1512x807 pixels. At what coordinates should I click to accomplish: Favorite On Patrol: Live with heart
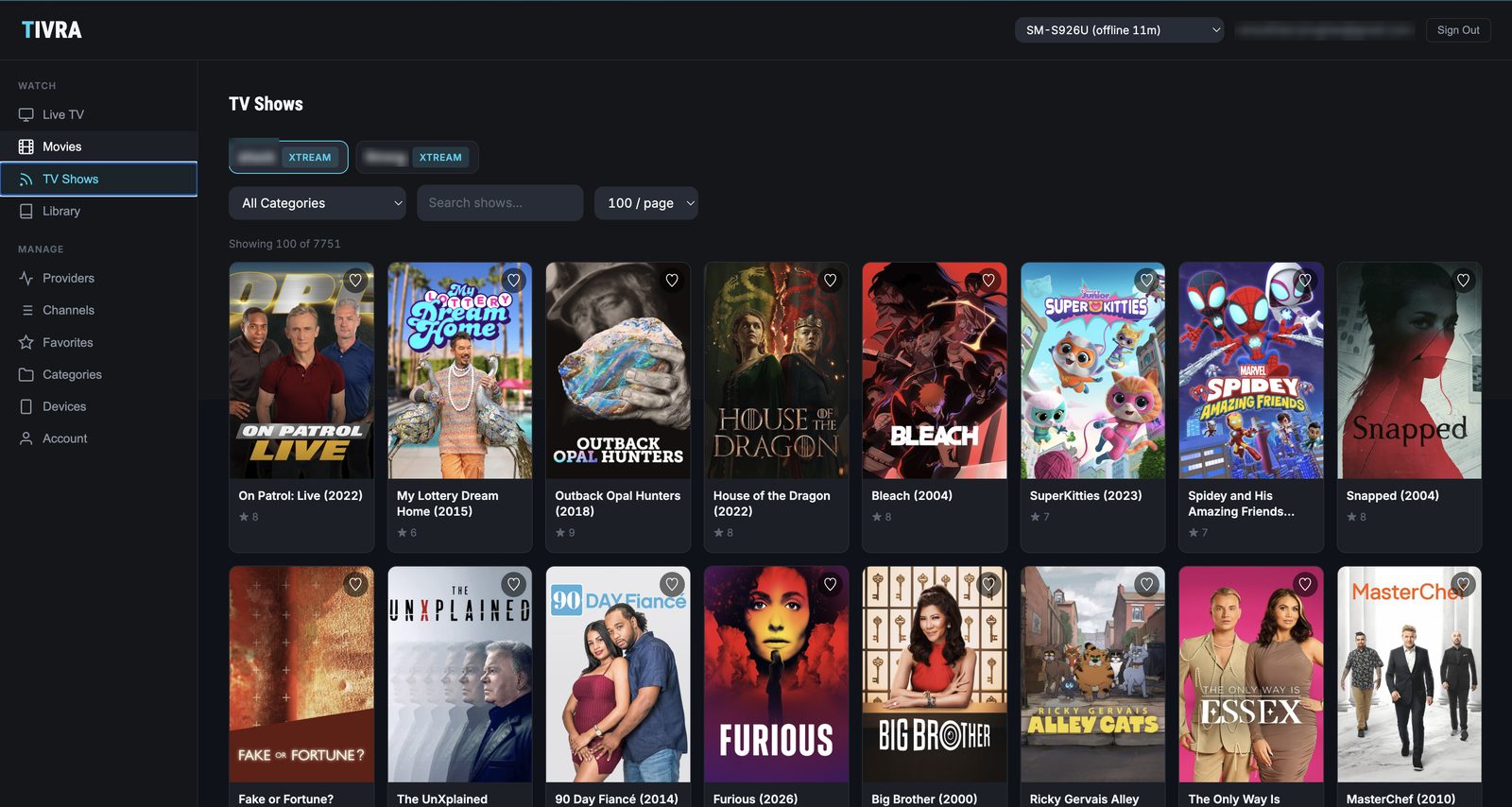[355, 280]
